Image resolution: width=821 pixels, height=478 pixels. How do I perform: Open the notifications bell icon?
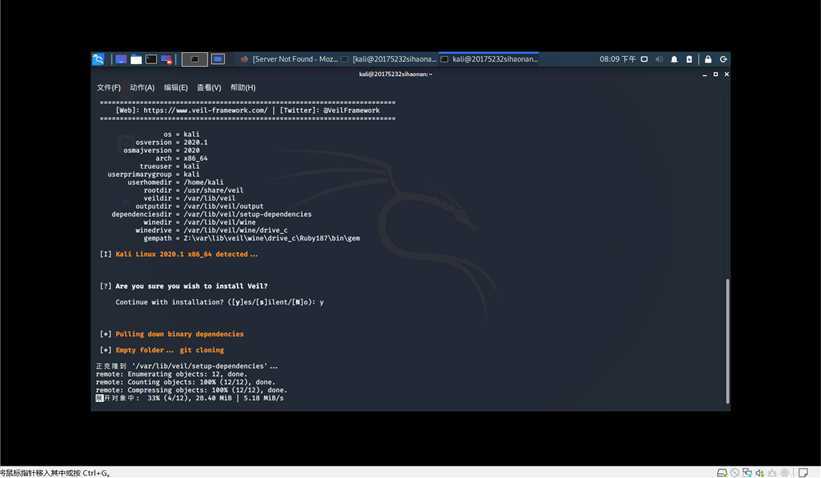pos(674,59)
